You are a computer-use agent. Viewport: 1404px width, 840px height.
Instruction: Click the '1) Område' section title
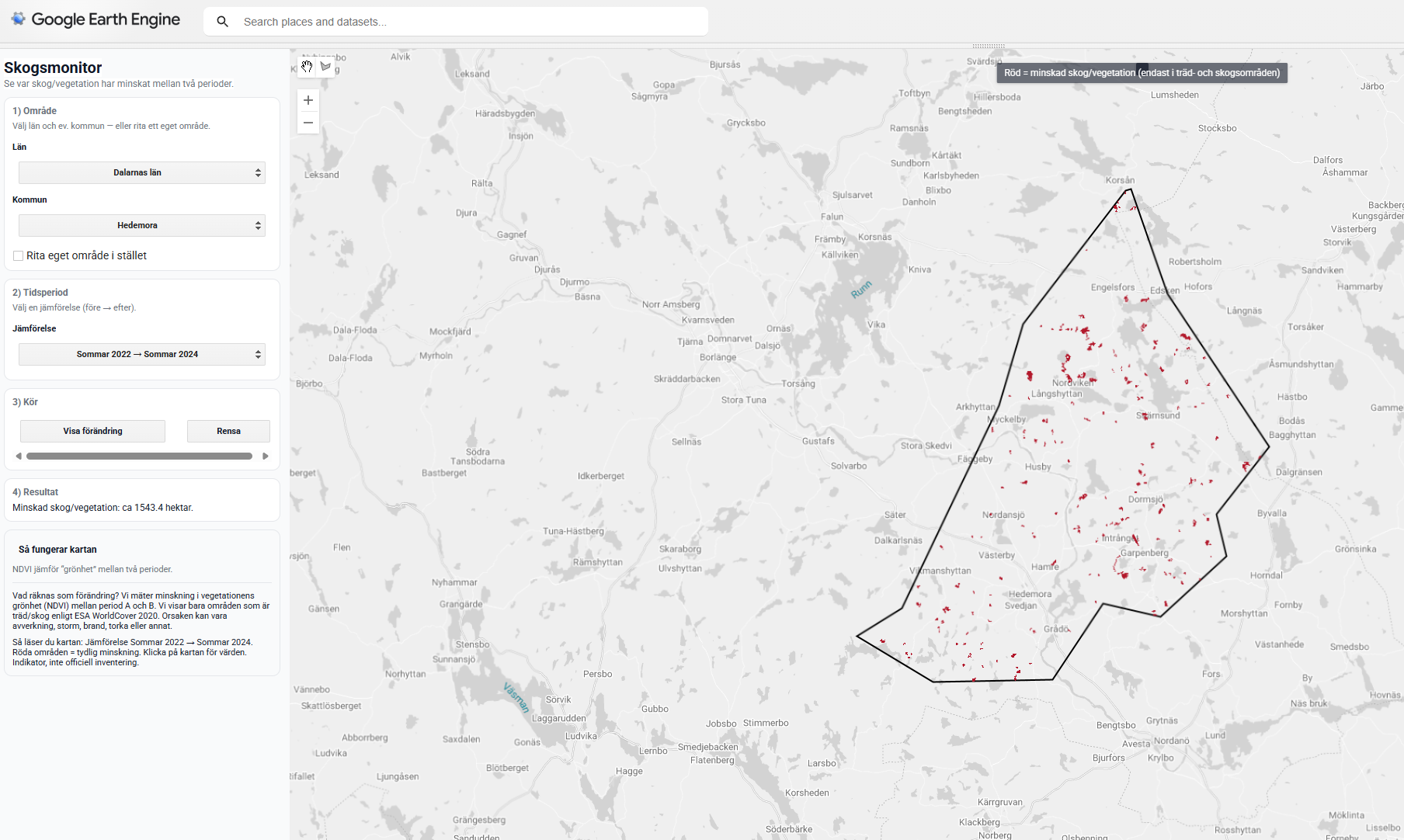click(34, 111)
